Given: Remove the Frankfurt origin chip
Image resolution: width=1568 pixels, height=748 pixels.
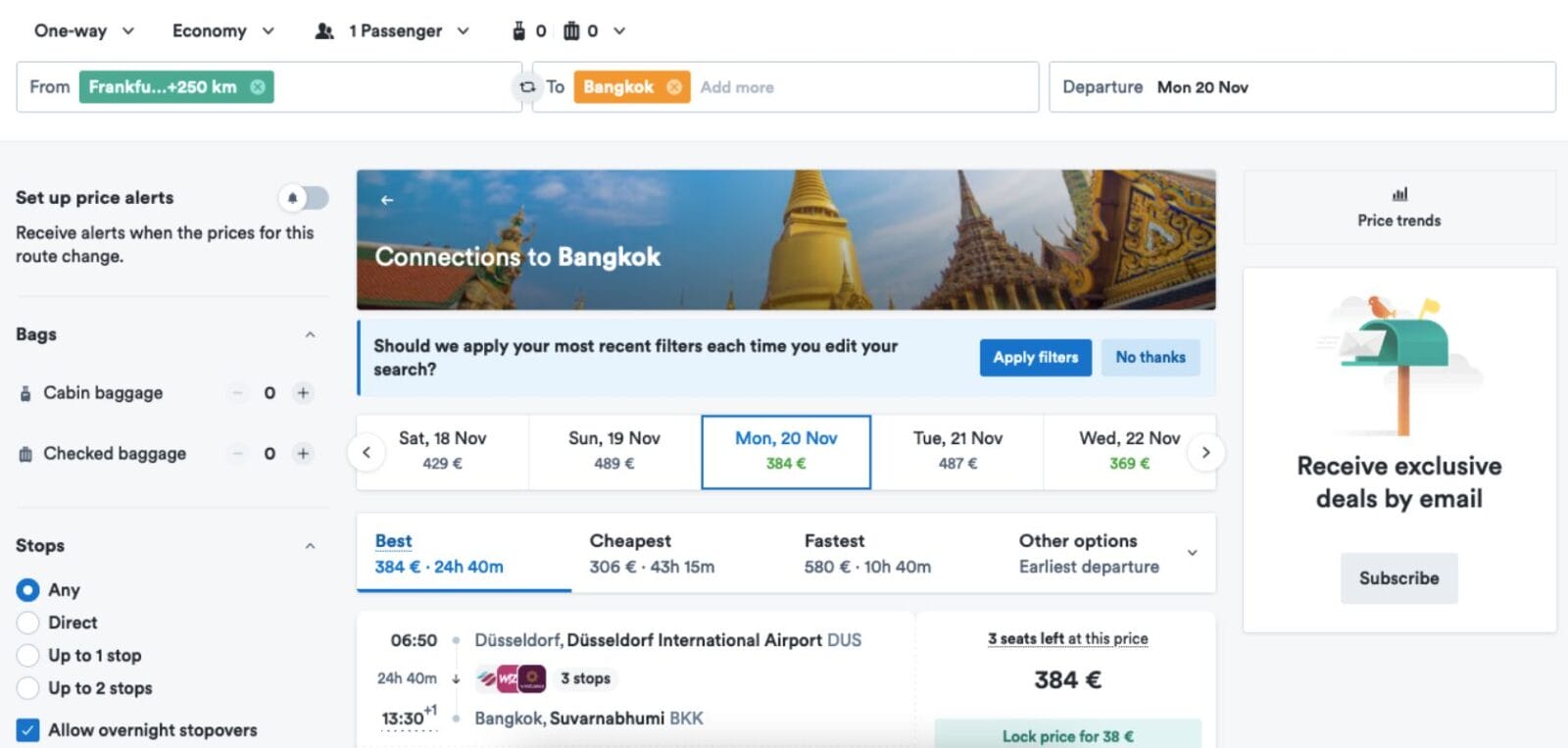Looking at the screenshot, I should [x=257, y=86].
